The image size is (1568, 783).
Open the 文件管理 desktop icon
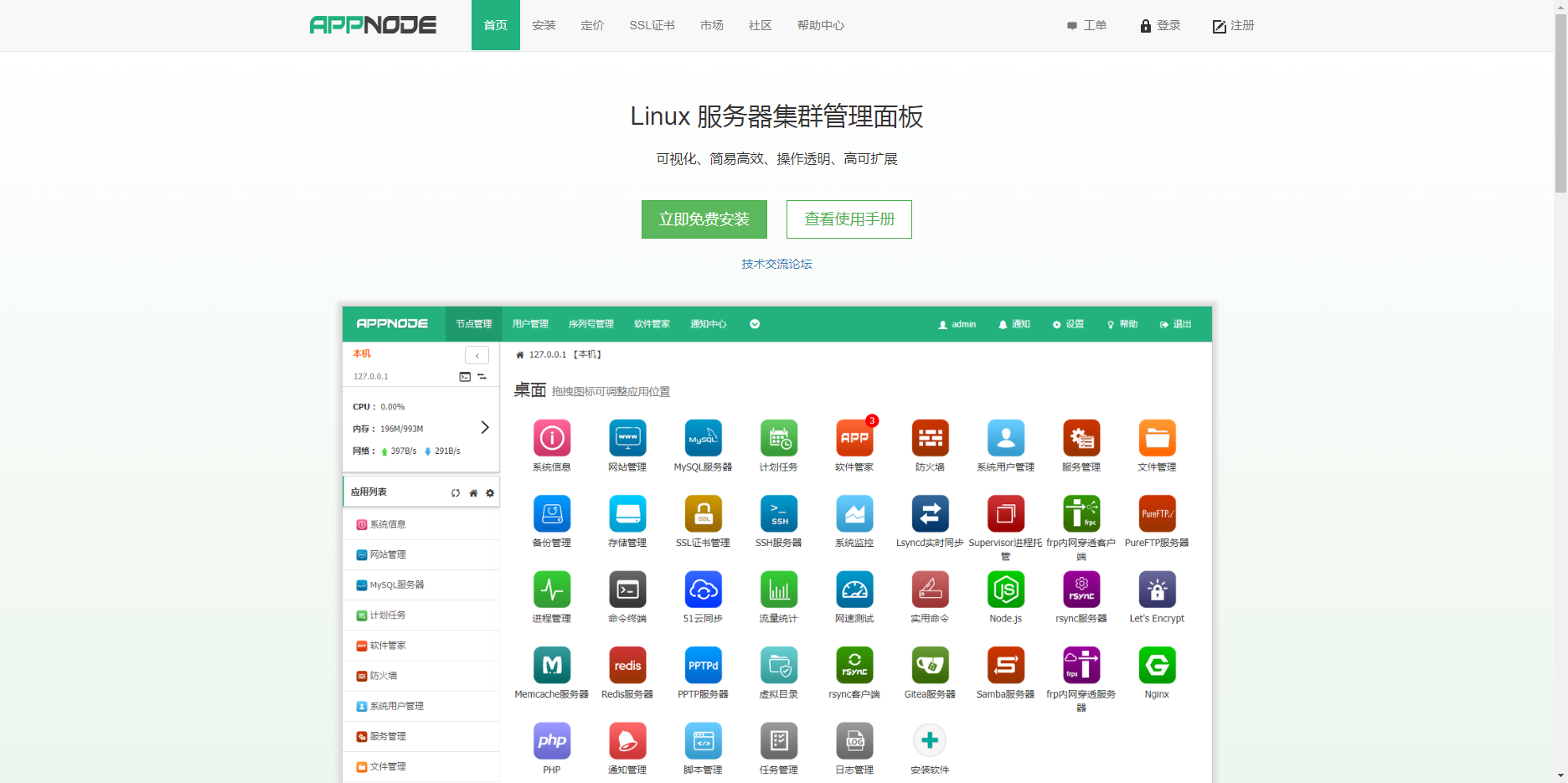click(1157, 438)
